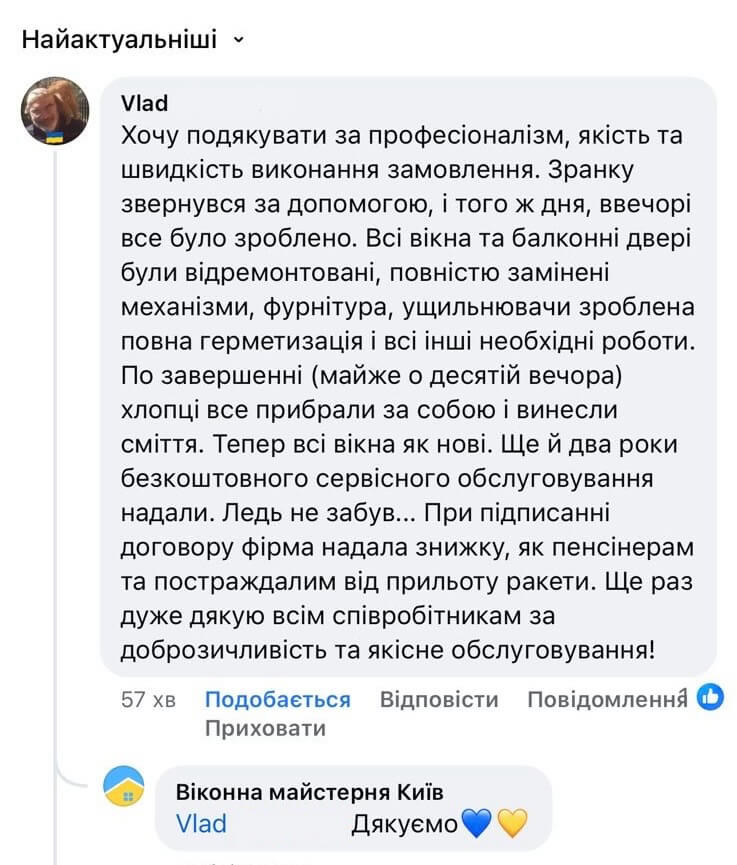
Task: Open Vlad's profile picture
Action: click(55, 110)
